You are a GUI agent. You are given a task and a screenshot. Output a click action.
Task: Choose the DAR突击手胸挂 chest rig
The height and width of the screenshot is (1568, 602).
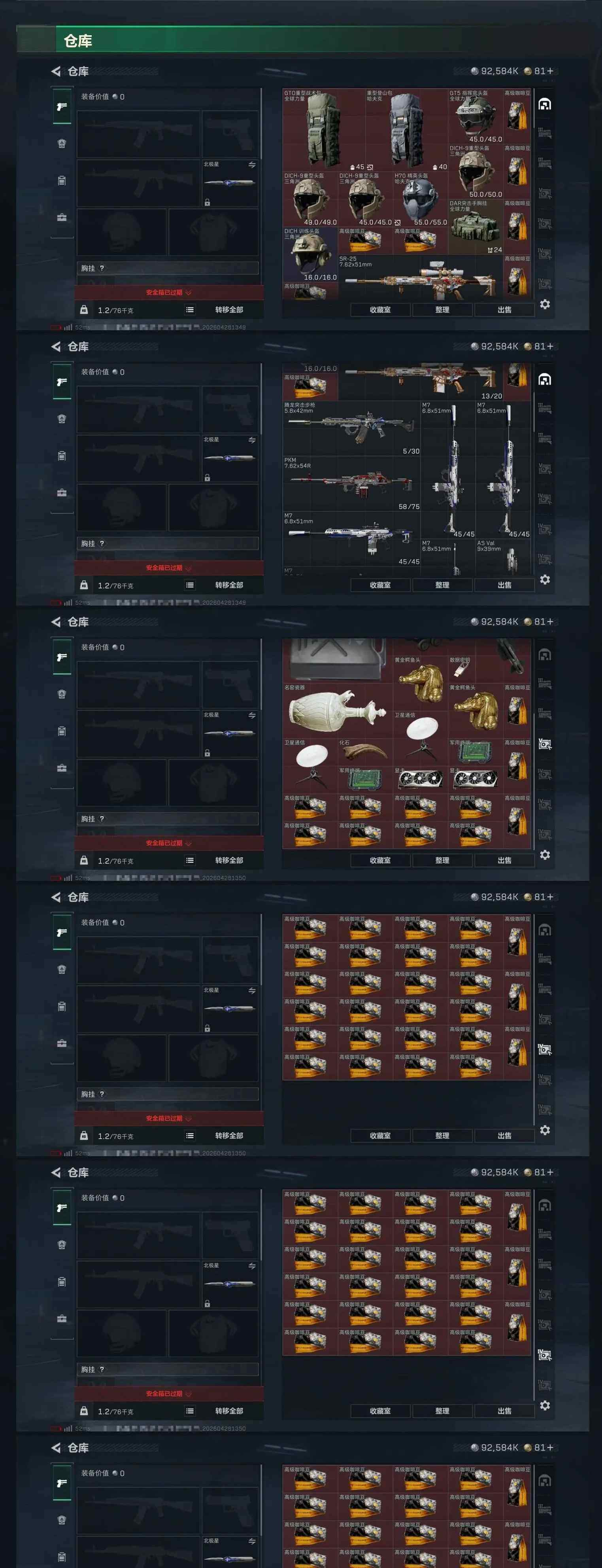[x=476, y=227]
